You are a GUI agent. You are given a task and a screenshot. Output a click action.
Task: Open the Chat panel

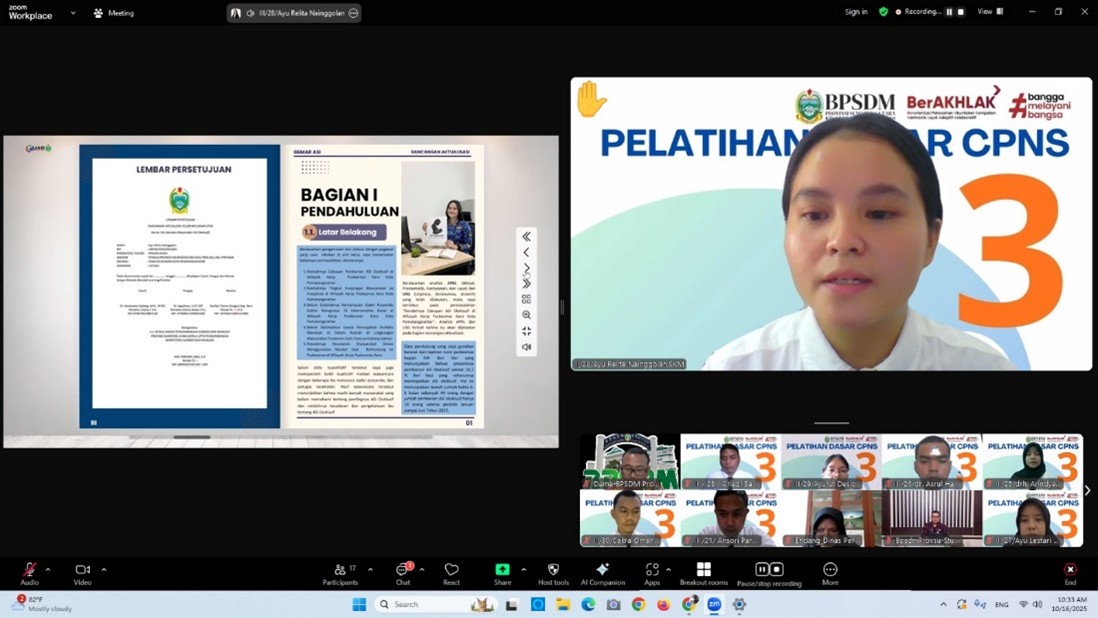coord(403,571)
